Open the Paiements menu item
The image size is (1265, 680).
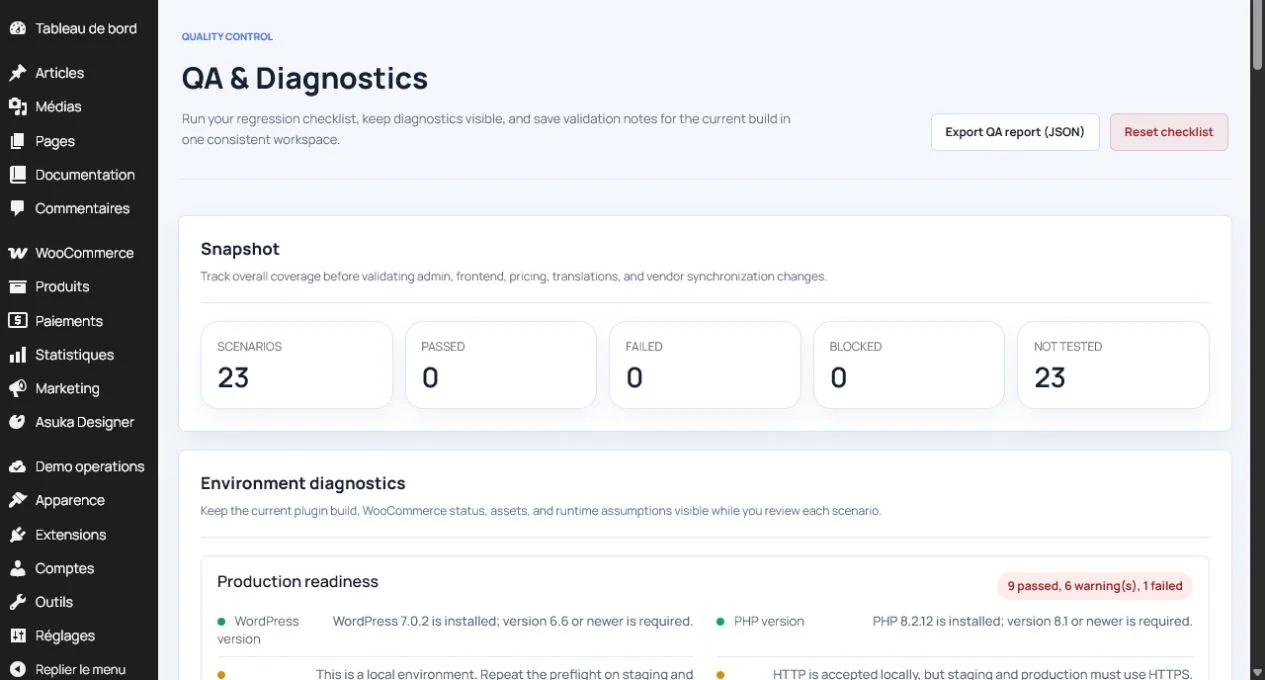79,321
